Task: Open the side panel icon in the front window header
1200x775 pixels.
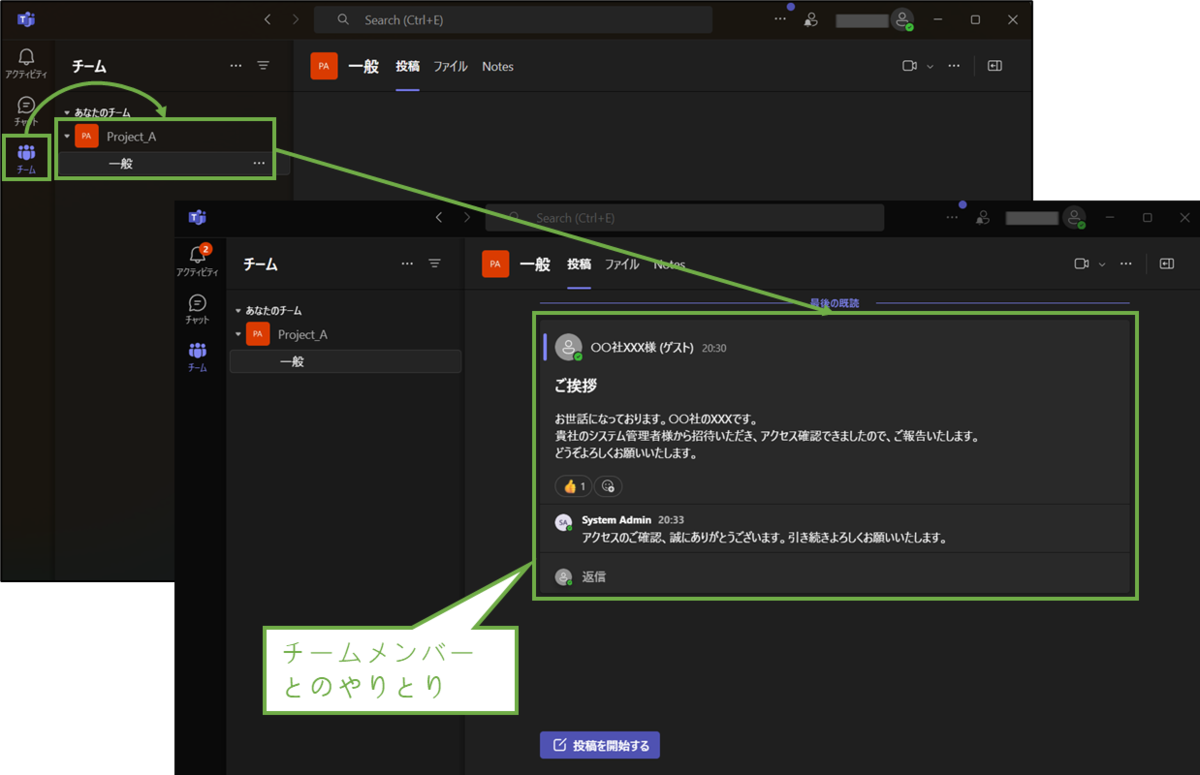Action: 1166,264
